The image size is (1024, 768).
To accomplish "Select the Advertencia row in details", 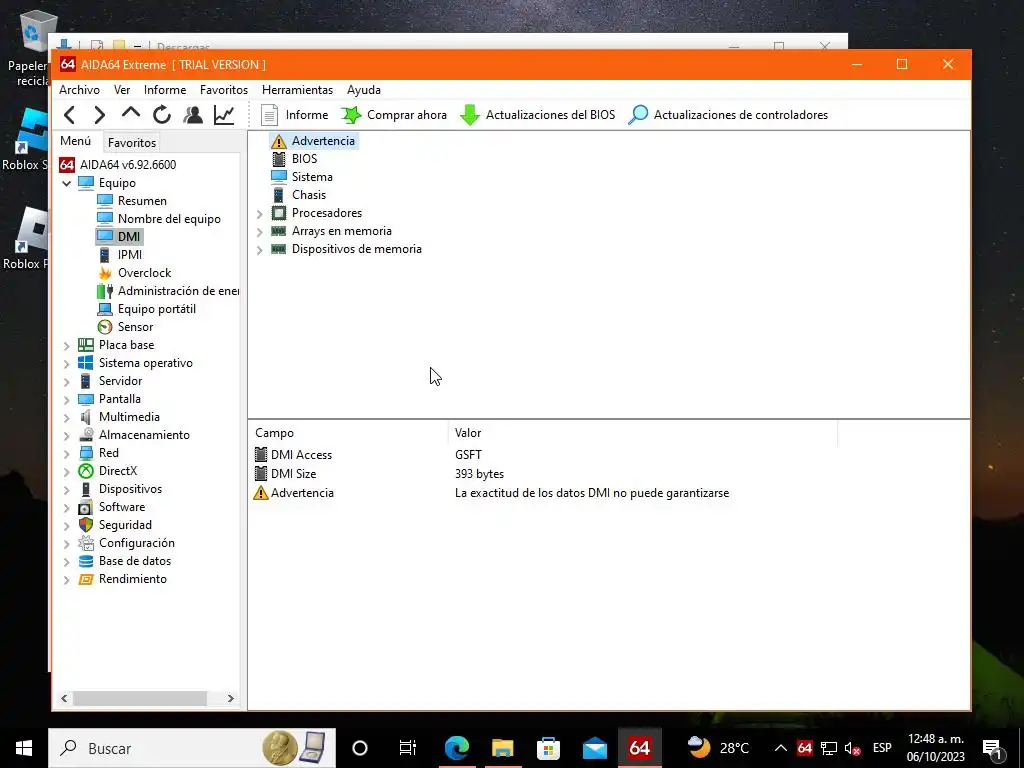I will click(x=542, y=493).
